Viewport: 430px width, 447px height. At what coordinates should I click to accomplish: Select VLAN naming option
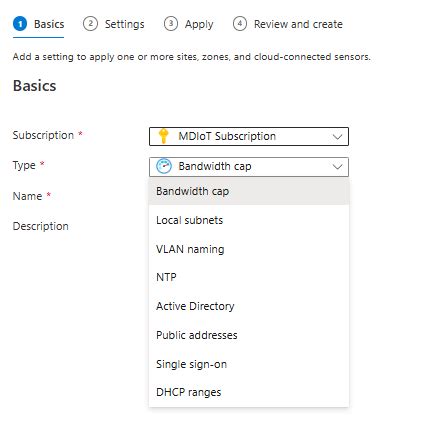[249, 249]
